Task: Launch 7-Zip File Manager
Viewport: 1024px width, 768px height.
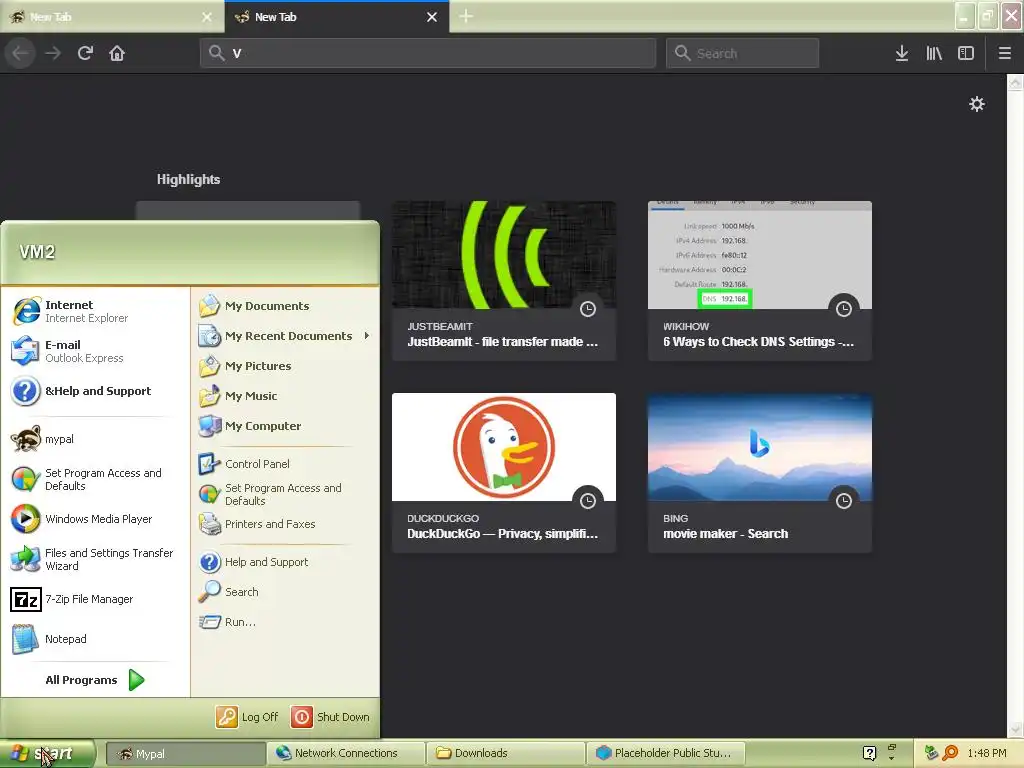Action: [95, 599]
